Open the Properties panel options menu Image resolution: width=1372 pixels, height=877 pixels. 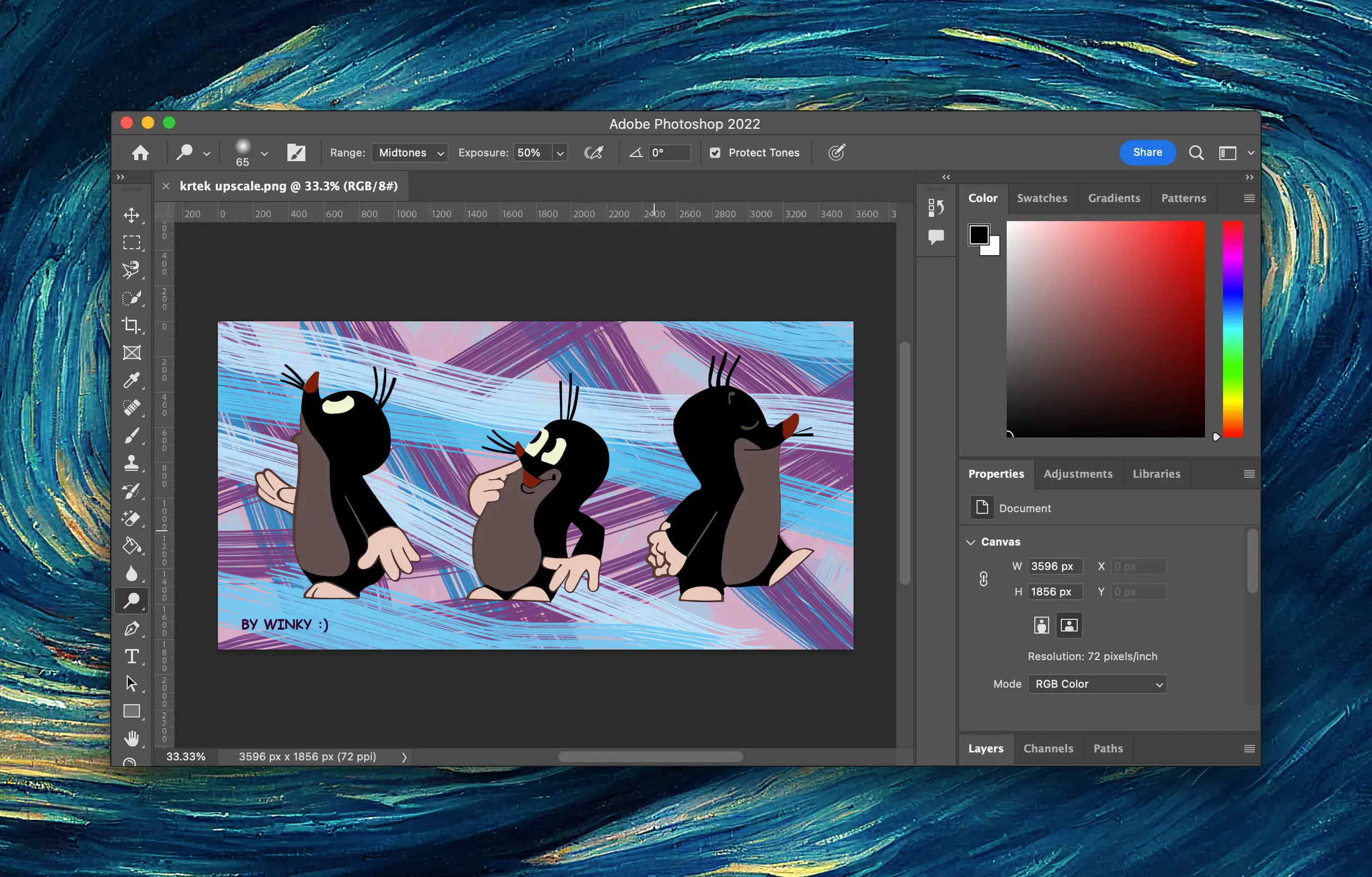pyautogui.click(x=1249, y=474)
